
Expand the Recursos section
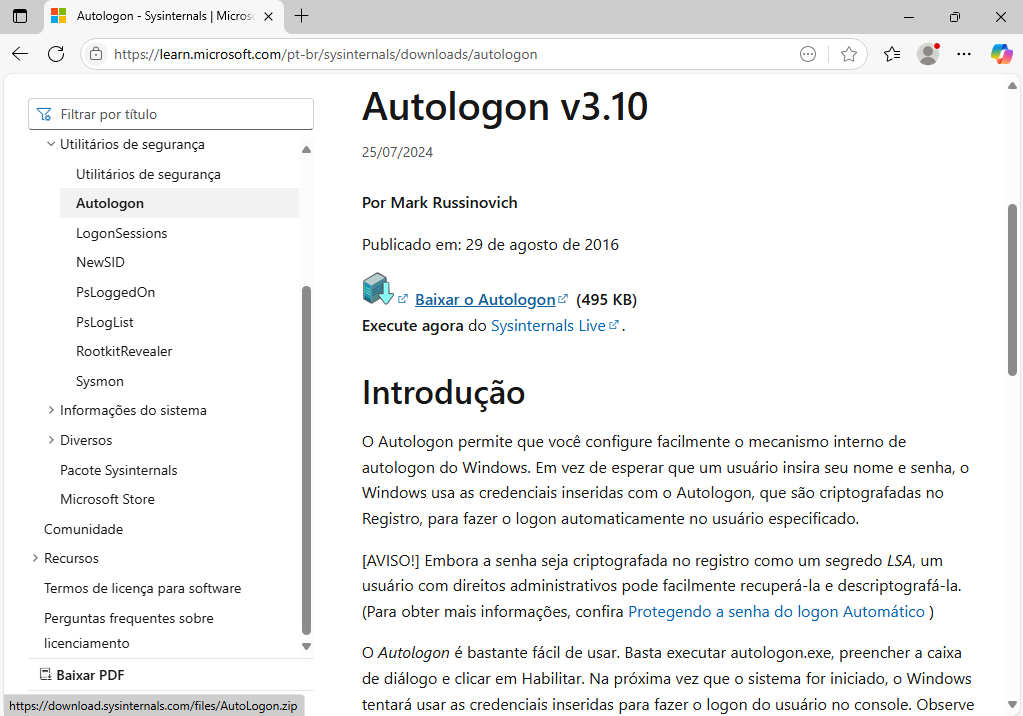35,558
